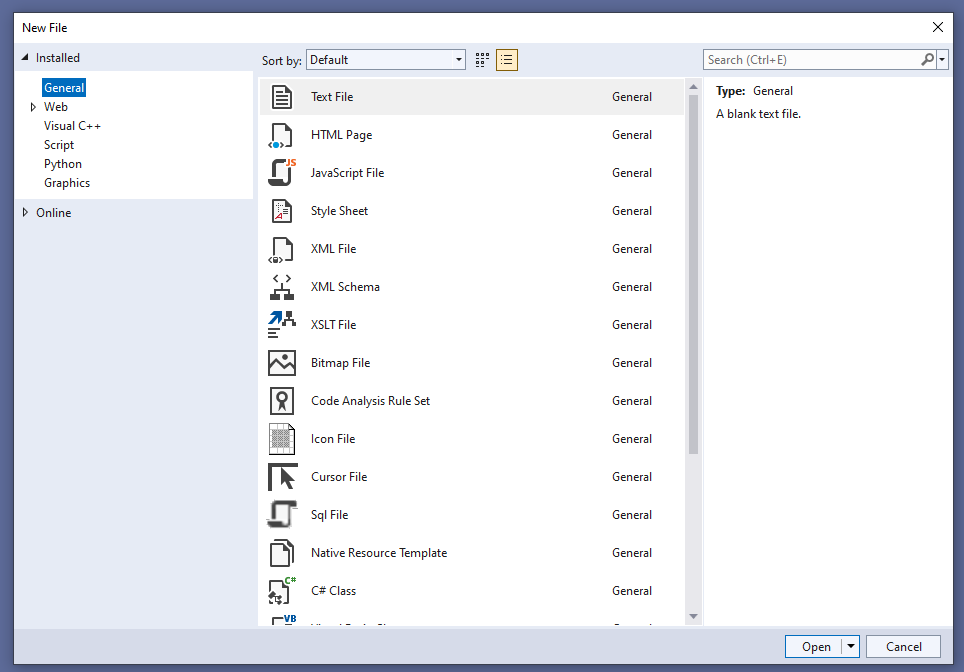The width and height of the screenshot is (964, 672).
Task: Click the search magnifier icon
Action: (x=927, y=60)
